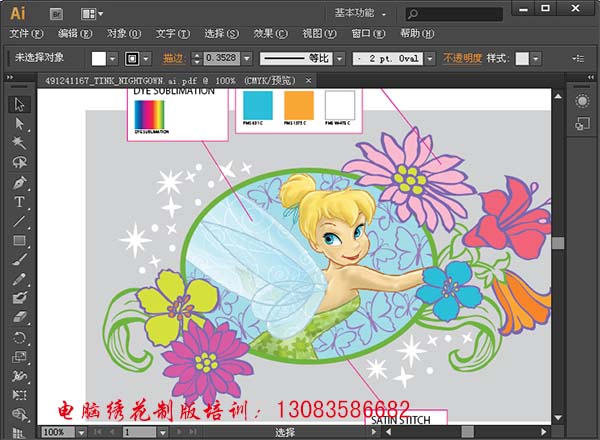
Task: Select the Scale tool
Action: click(19, 357)
